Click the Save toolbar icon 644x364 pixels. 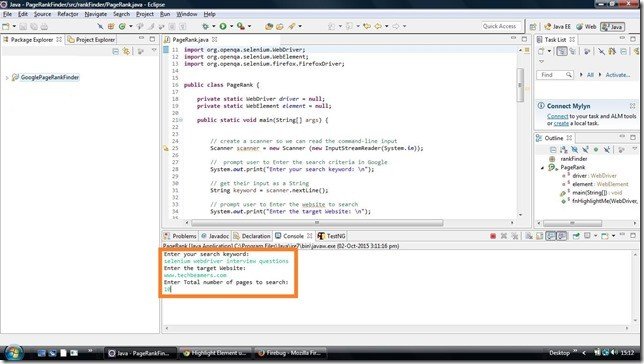[x=23, y=26]
